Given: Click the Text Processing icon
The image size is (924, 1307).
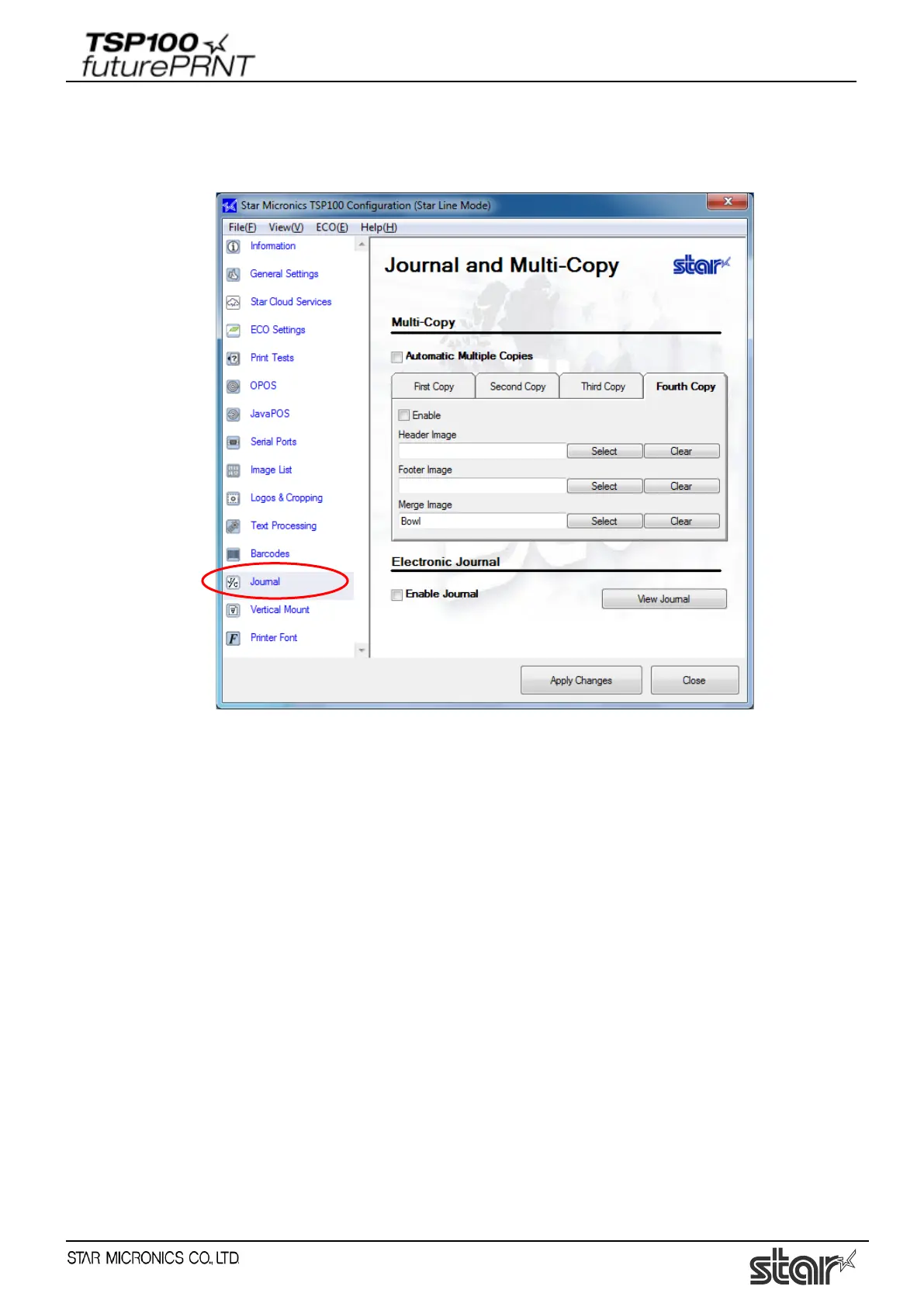Looking at the screenshot, I should point(233,526).
